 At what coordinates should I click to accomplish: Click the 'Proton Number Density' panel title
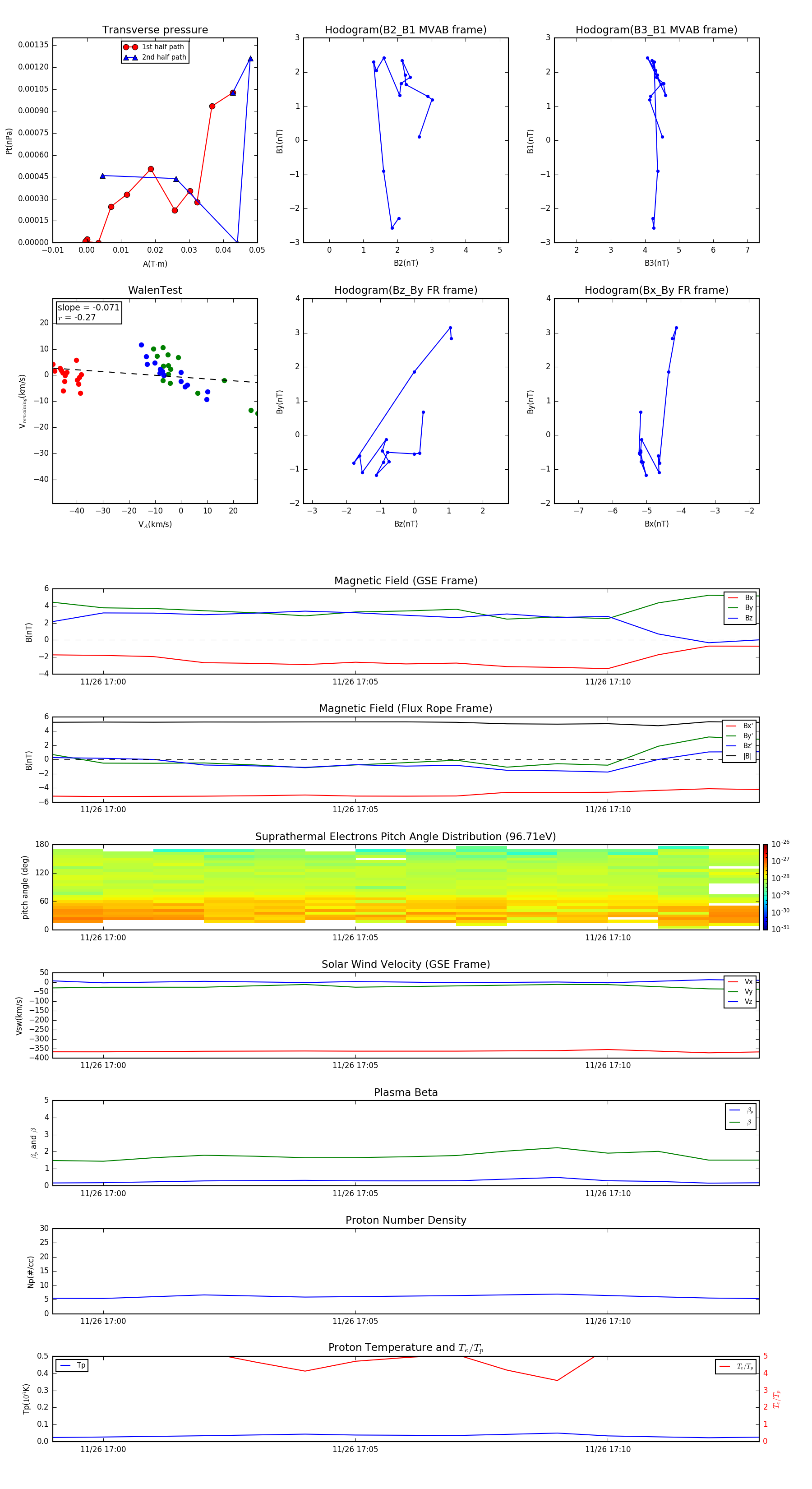(406, 1220)
